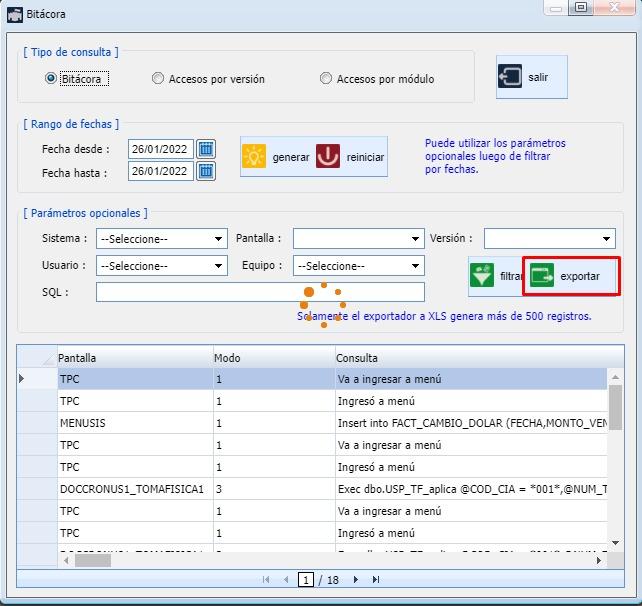
Task: Click the generar lightbulb icon
Action: click(x=254, y=156)
